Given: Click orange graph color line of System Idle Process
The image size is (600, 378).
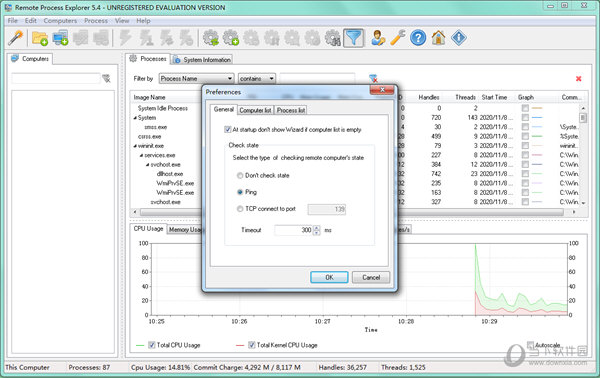Looking at the screenshot, I should 537,108.
